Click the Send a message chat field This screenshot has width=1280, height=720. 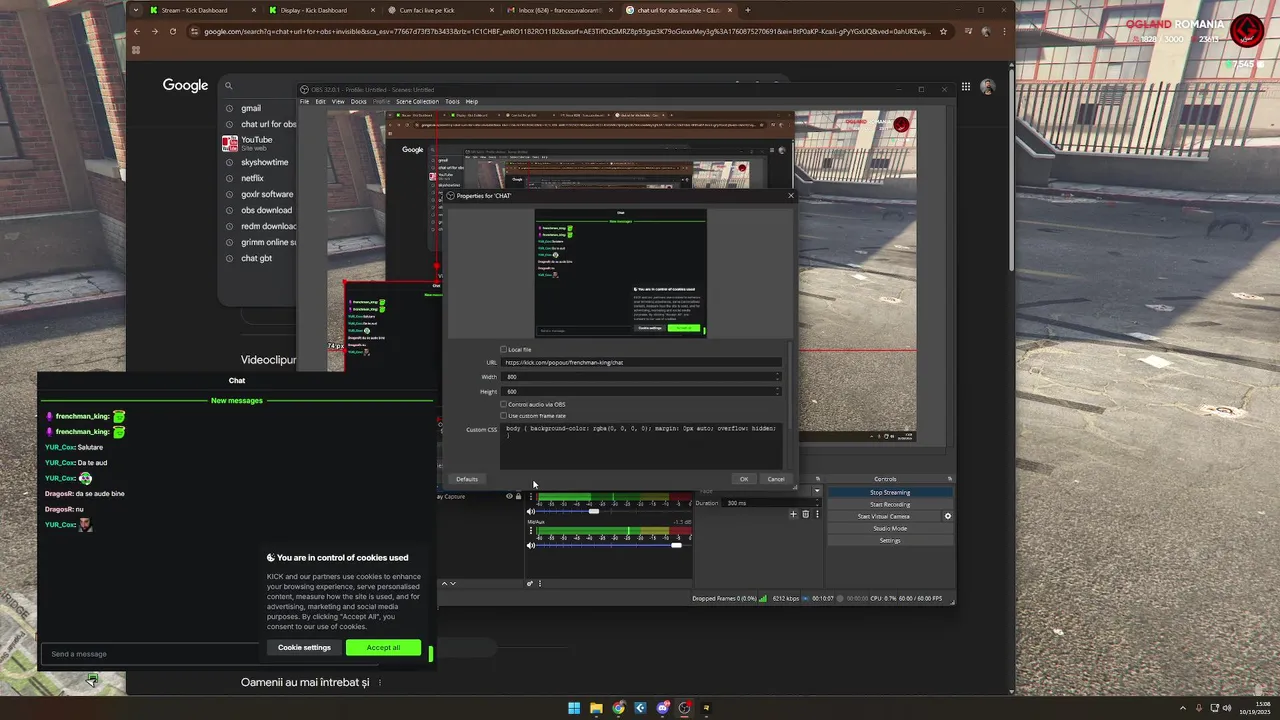[150, 654]
